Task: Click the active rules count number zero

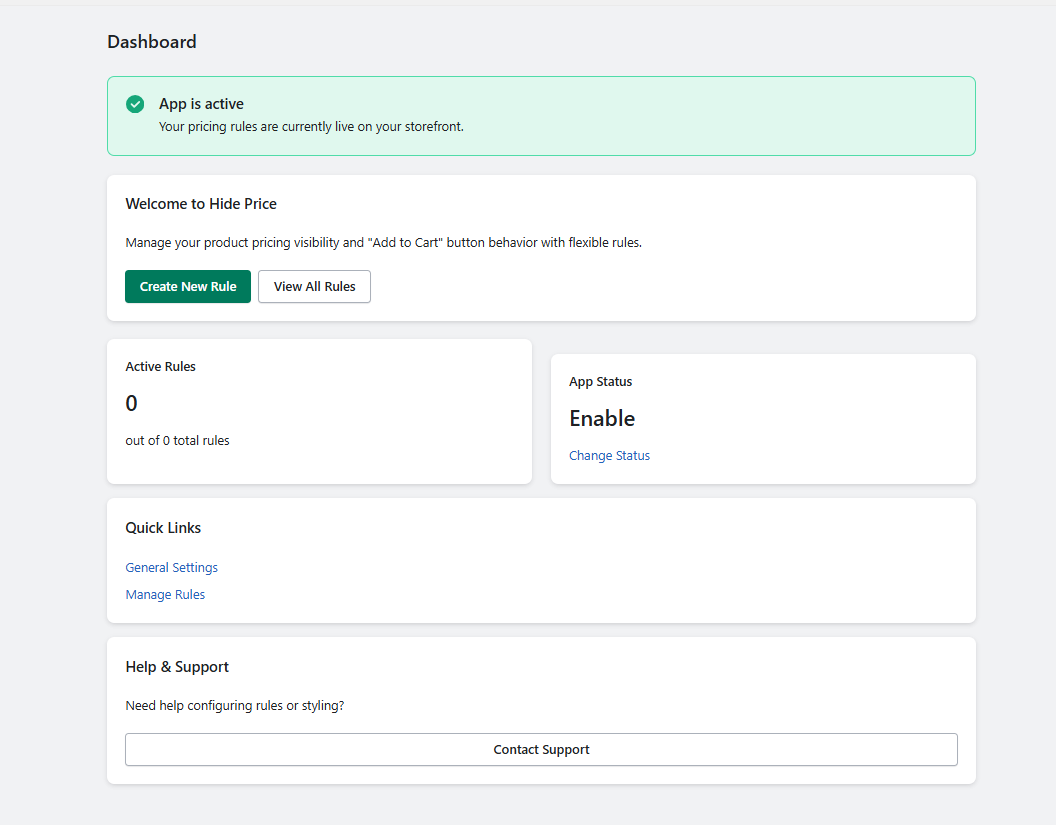Action: pos(131,404)
